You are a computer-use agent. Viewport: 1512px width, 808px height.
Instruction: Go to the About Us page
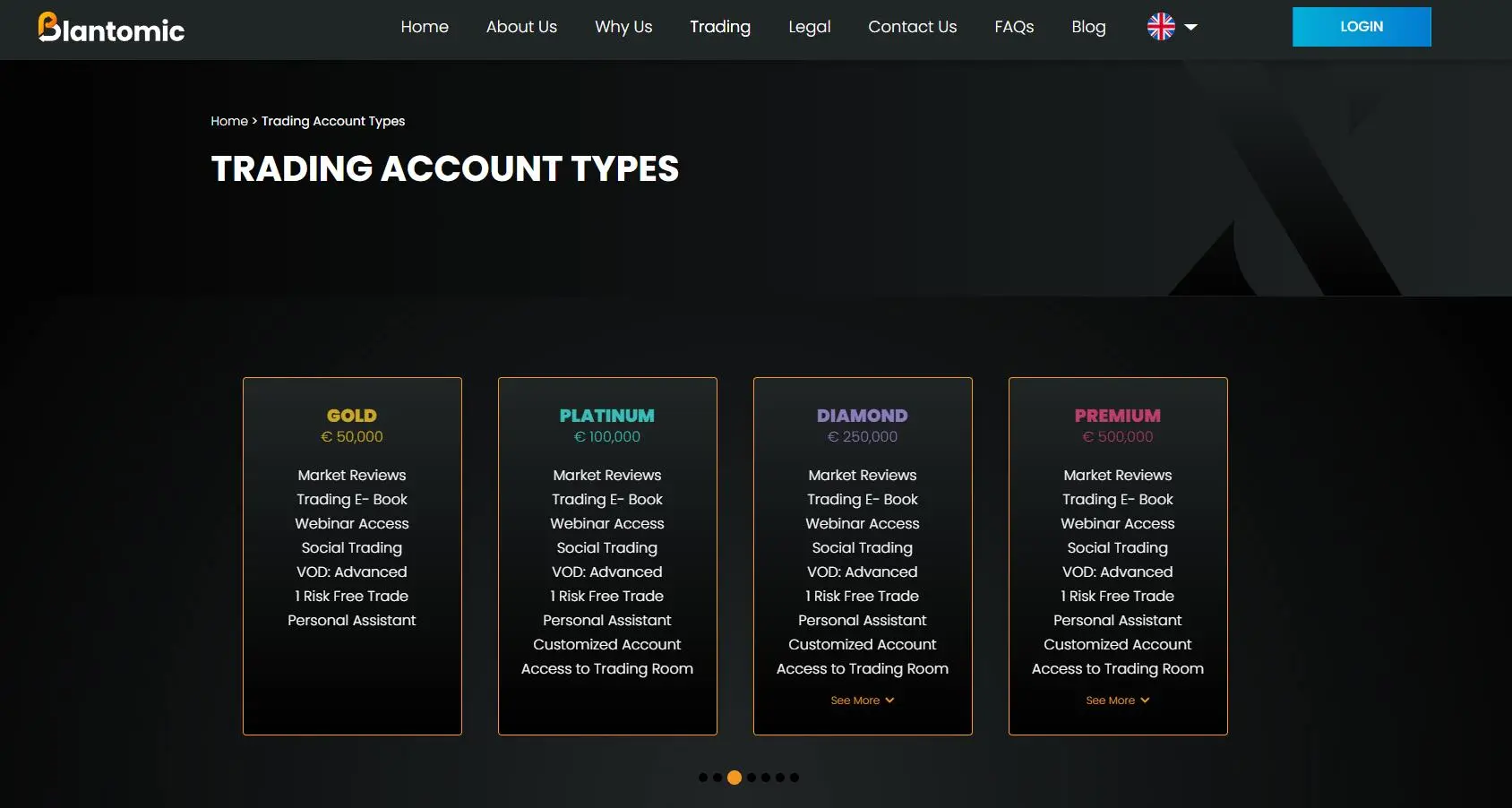click(521, 27)
